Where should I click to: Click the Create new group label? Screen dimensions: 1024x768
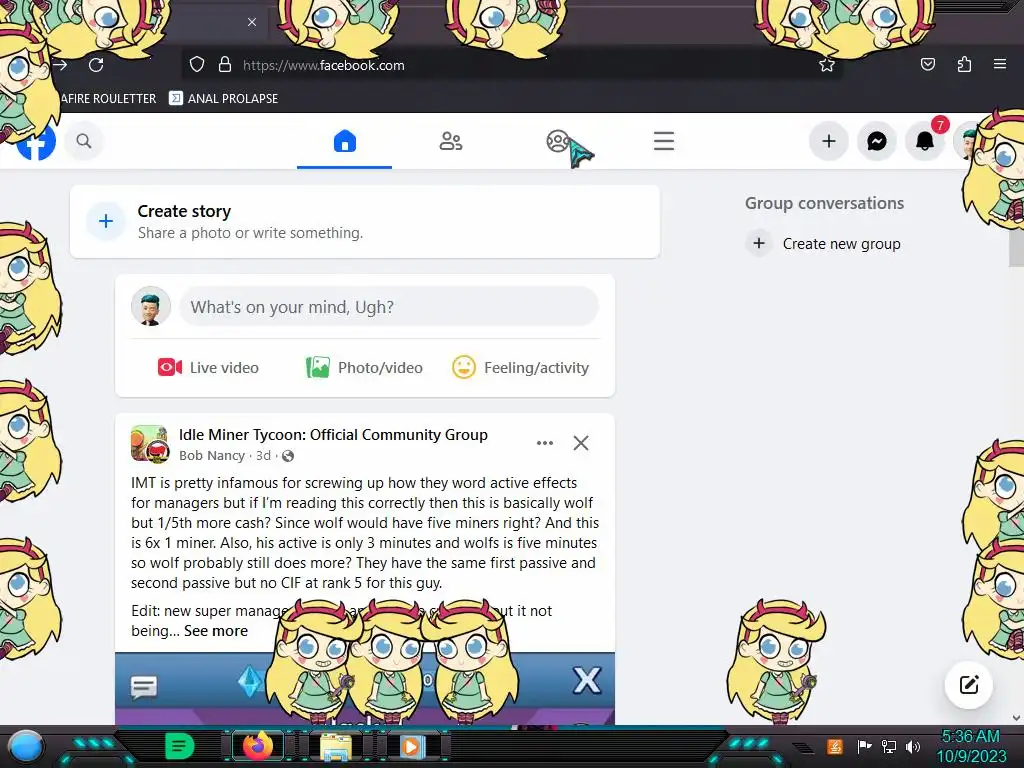pyautogui.click(x=841, y=244)
